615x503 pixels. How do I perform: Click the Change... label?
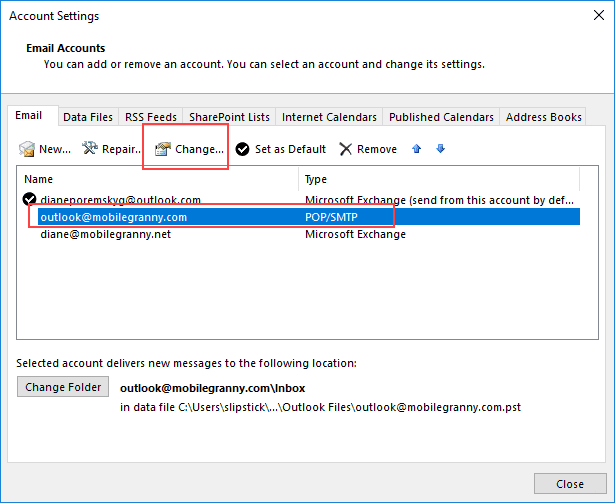coord(199,149)
